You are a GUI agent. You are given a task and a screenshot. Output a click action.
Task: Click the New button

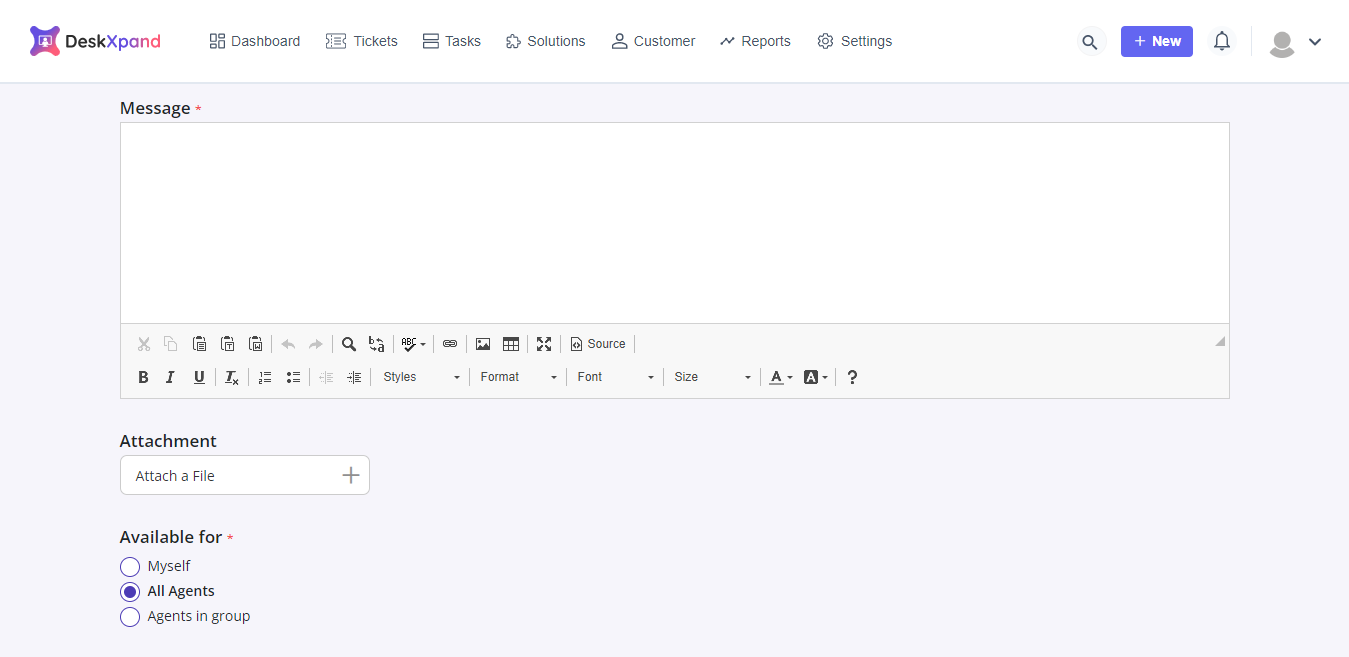[1156, 41]
